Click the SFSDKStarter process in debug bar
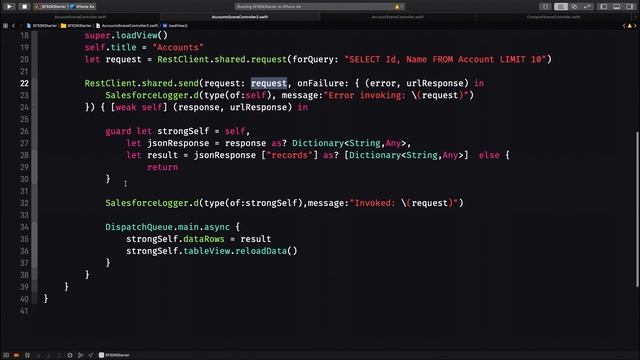The image size is (640, 360). (x=114, y=355)
